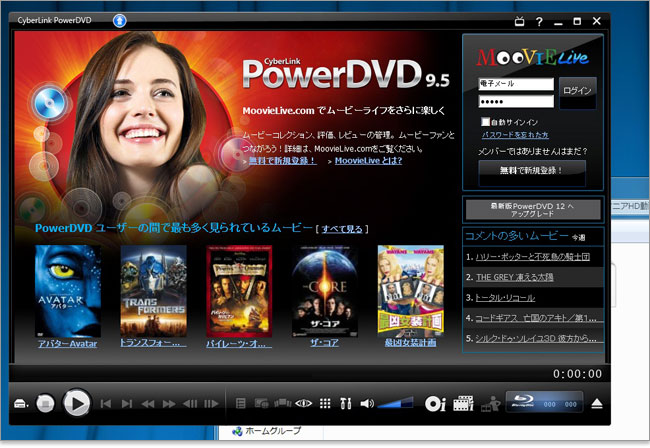Click the Movie Collection film icon
The height and width of the screenshot is (448, 650).
click(x=462, y=403)
